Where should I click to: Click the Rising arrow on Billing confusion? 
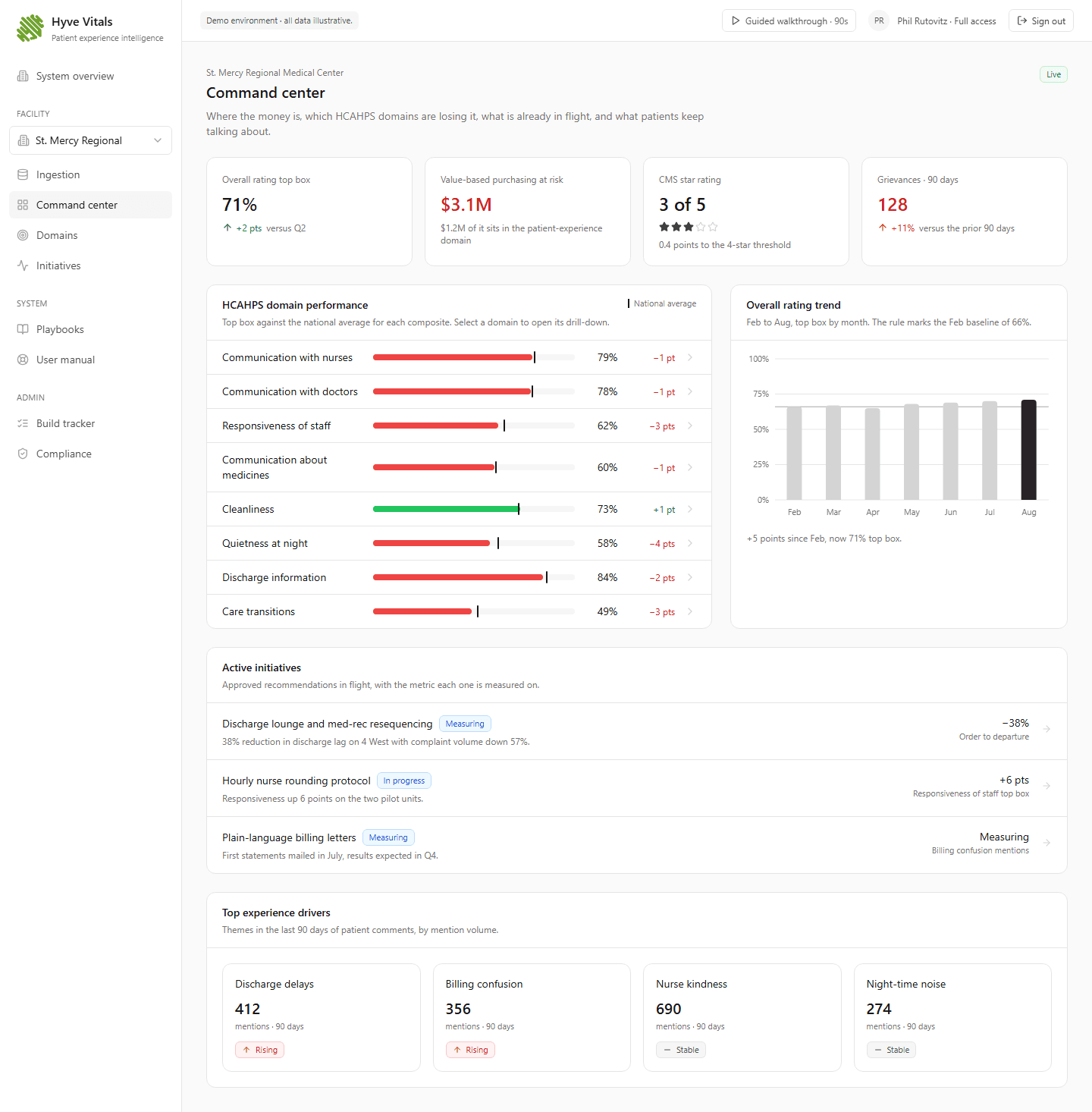click(x=457, y=1050)
